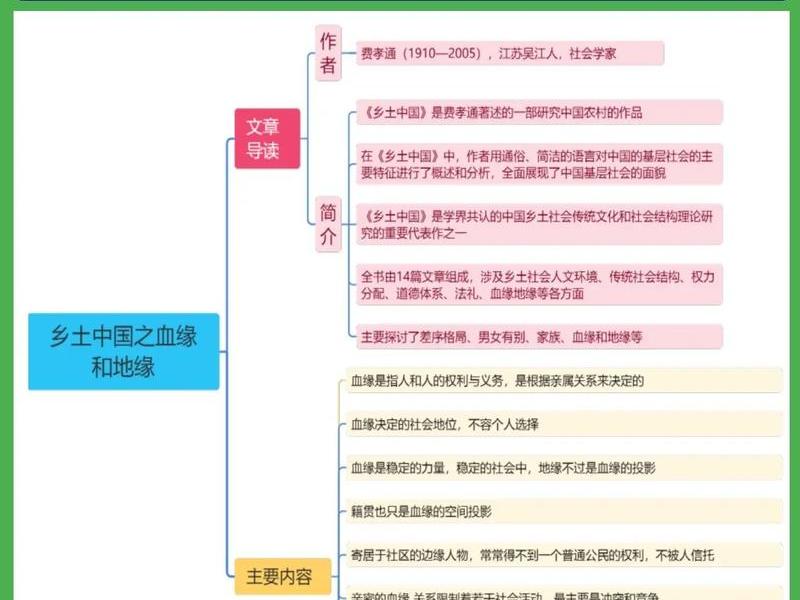Viewport: 800px width, 600px height.
Task: Select the note 血缘是稳定的力量，稳定的社会中
Action: tap(564, 468)
